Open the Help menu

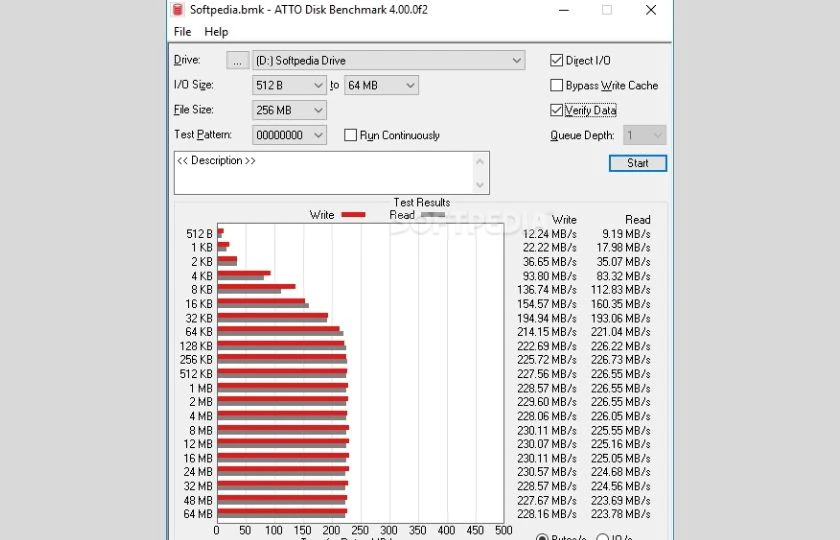click(x=216, y=32)
